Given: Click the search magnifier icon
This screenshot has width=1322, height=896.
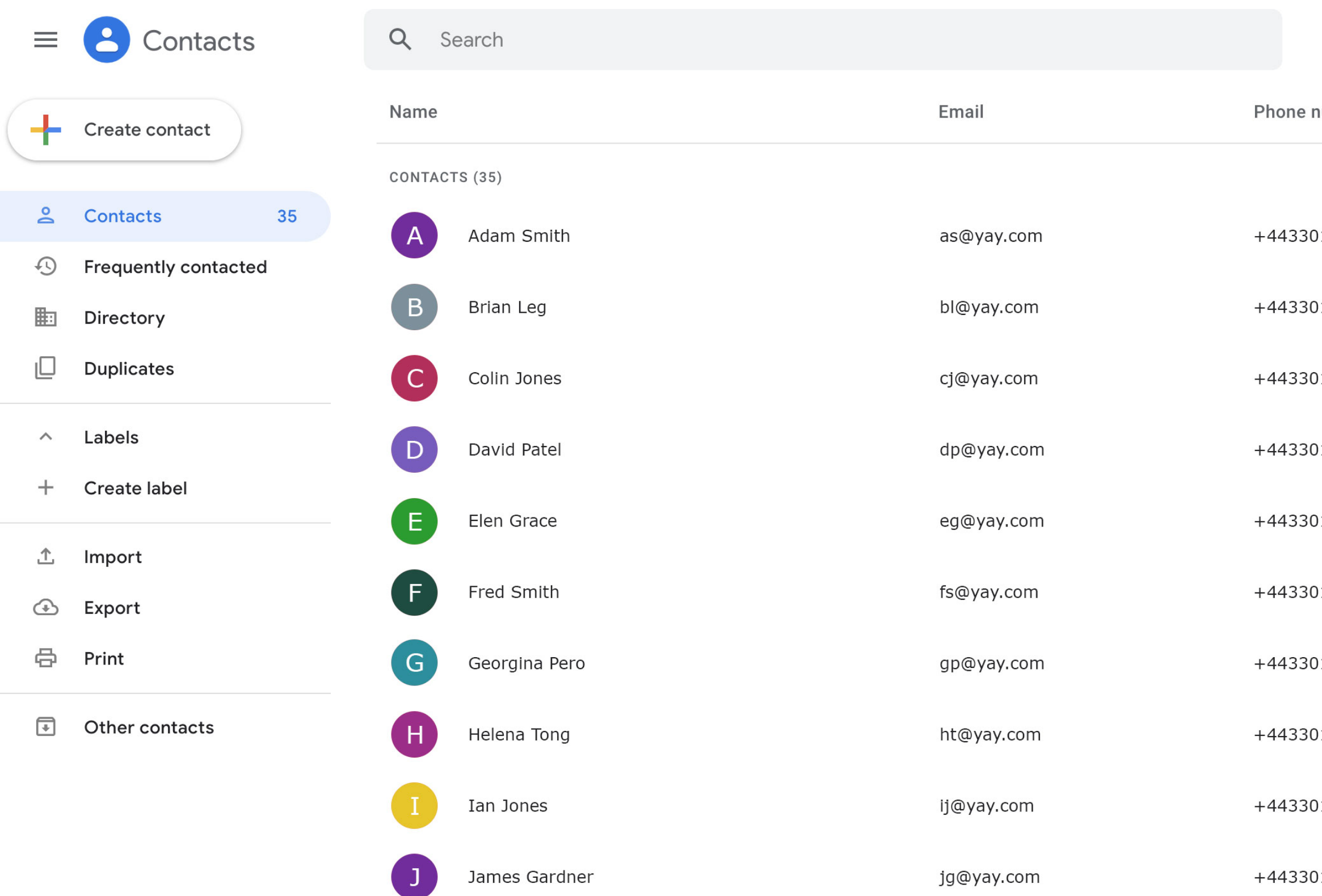Looking at the screenshot, I should [x=400, y=39].
